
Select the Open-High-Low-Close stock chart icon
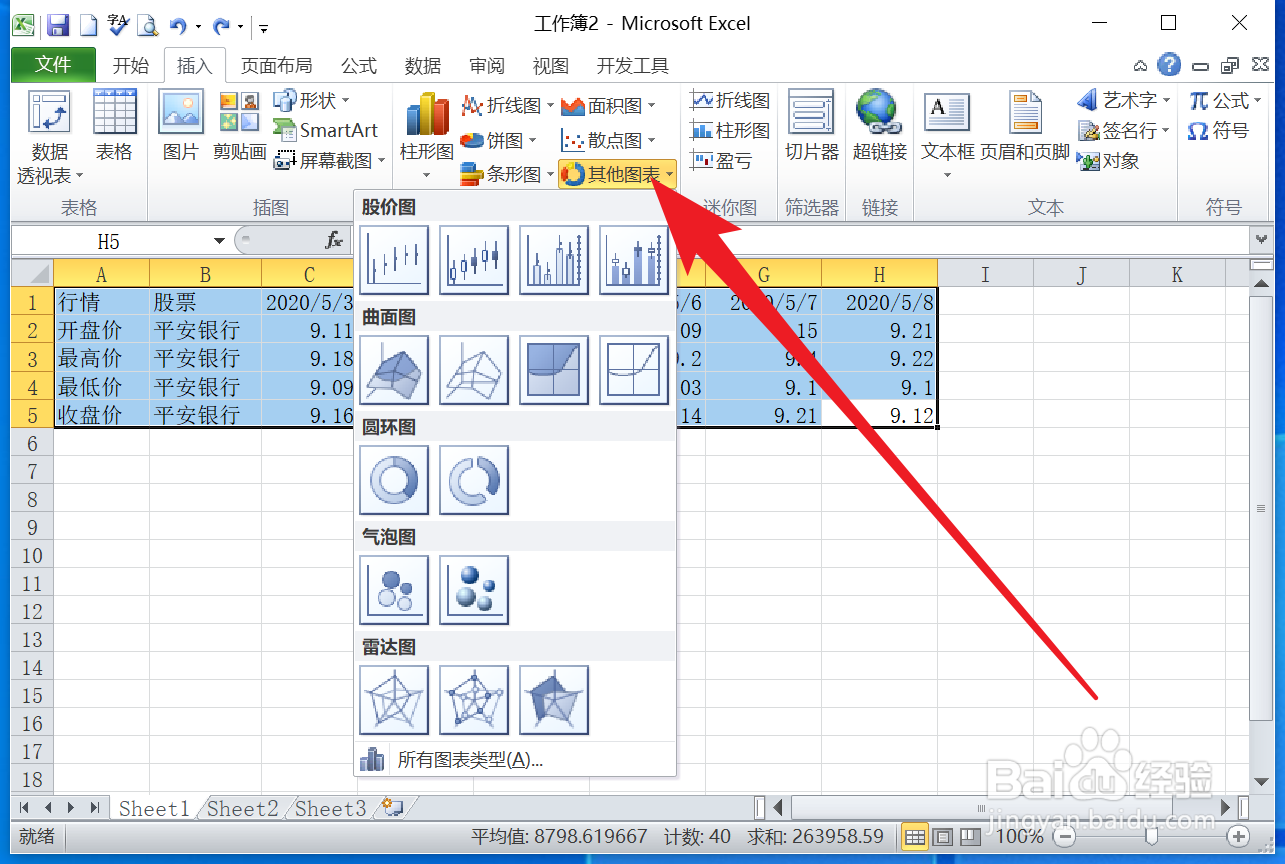(474, 260)
